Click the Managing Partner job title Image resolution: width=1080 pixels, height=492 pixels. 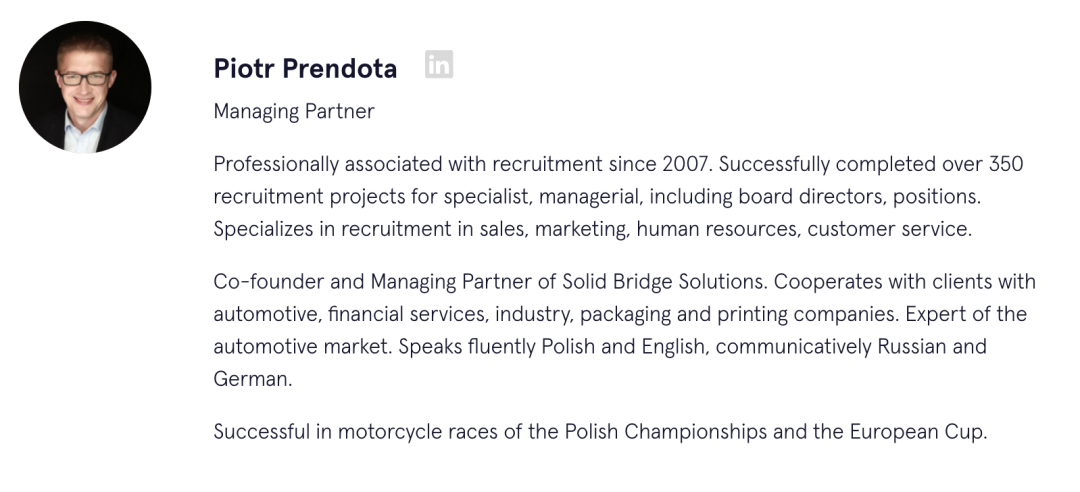294,111
